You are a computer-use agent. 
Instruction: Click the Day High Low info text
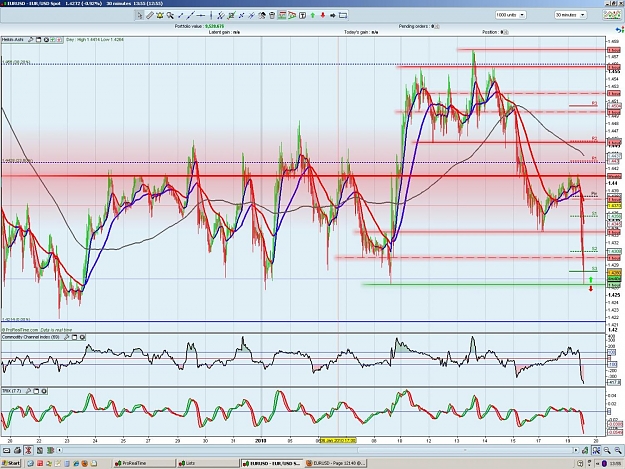pyautogui.click(x=95, y=40)
